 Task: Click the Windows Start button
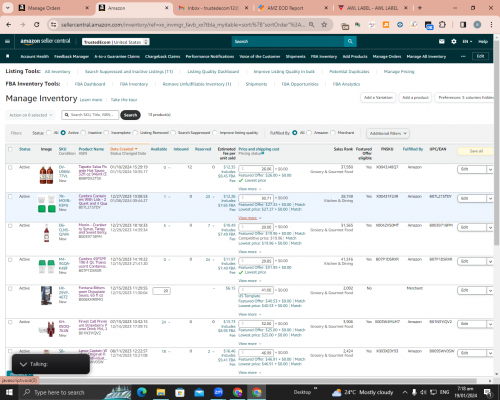tap(9, 392)
